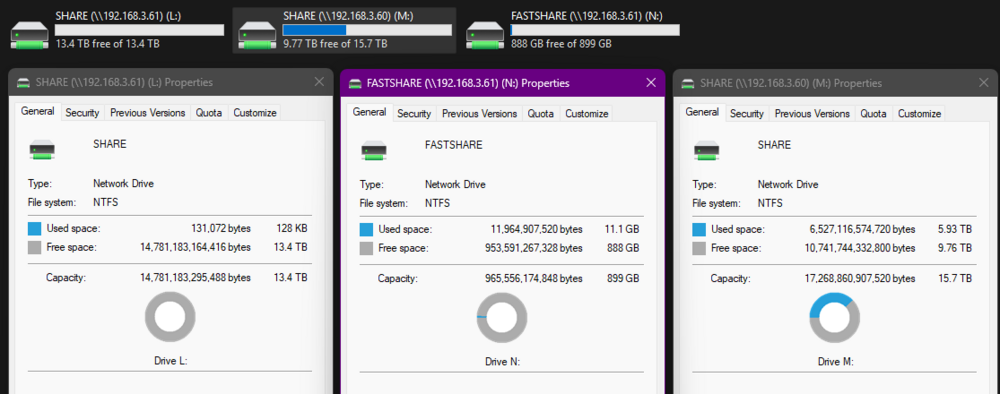Screen dimensions: 1000x394
Task: Open Previous Versions tab in M: Properties
Action: coord(812,113)
